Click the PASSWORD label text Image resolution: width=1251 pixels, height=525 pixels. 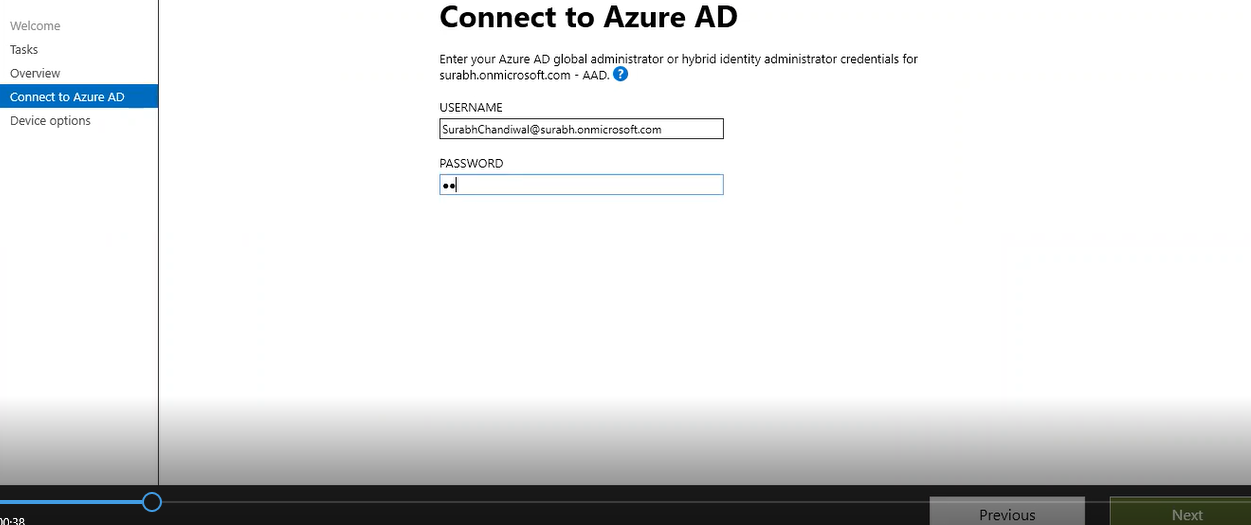click(x=471, y=163)
